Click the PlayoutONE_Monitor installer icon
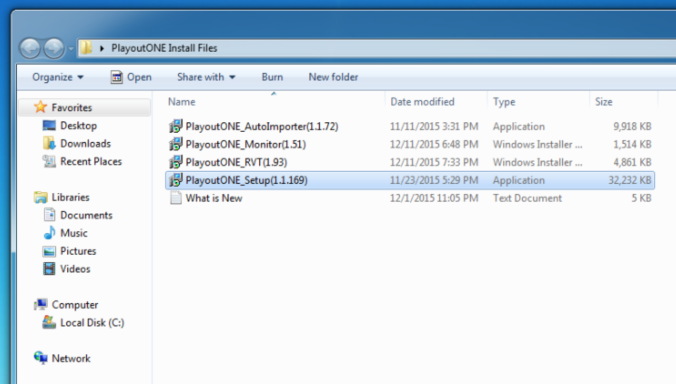The height and width of the screenshot is (384, 676). 175,144
